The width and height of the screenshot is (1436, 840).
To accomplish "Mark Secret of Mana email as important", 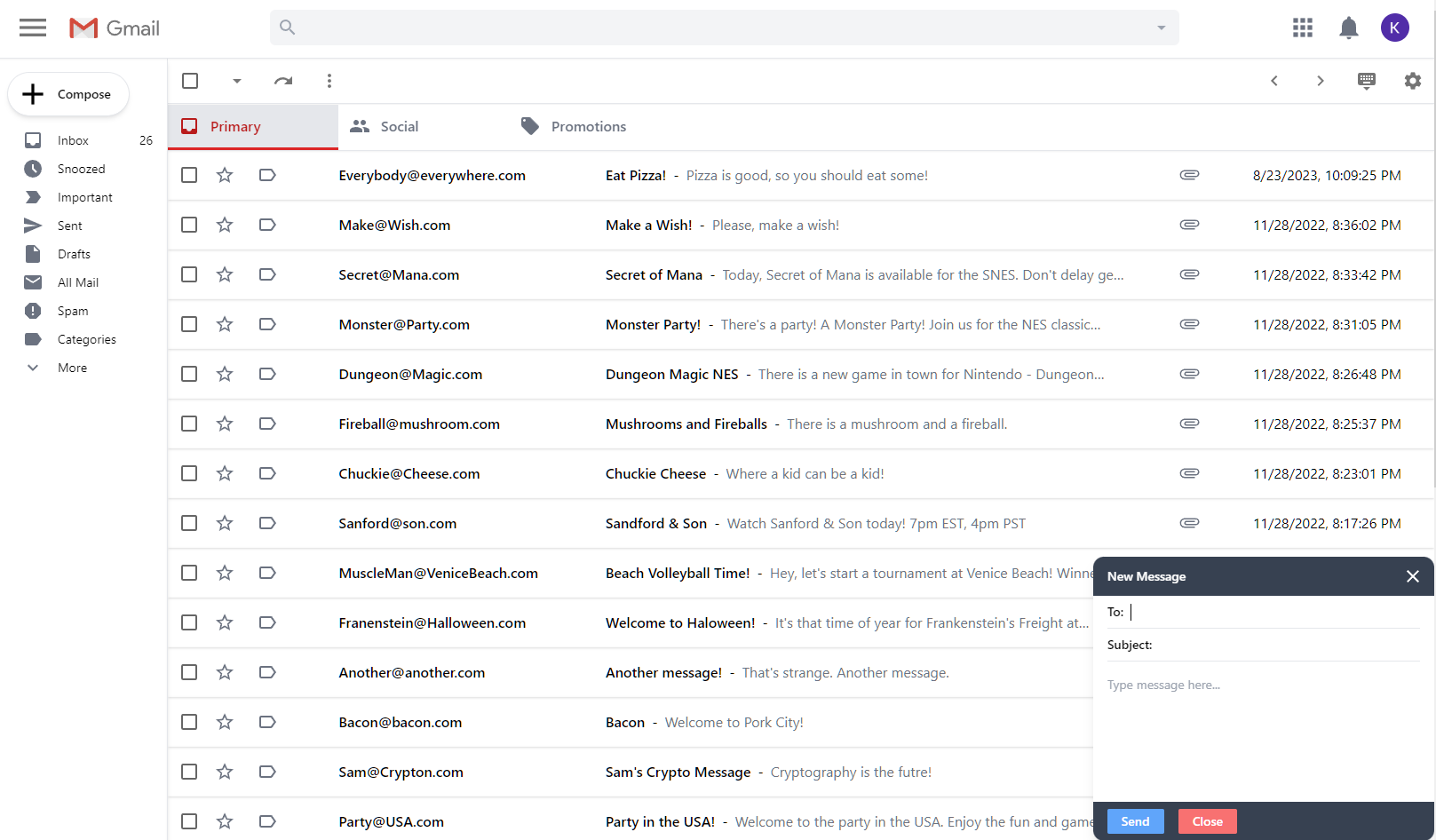I will pos(267,274).
